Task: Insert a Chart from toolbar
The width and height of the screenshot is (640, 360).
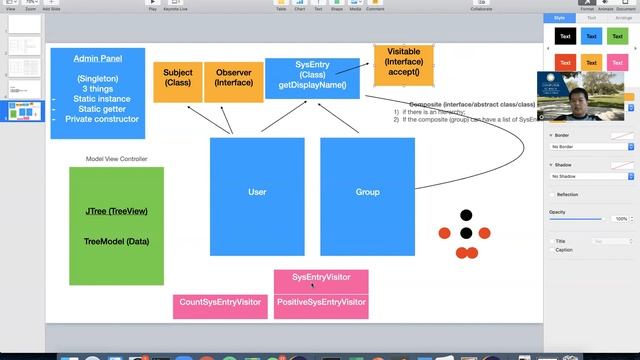Action: pyautogui.click(x=300, y=5)
